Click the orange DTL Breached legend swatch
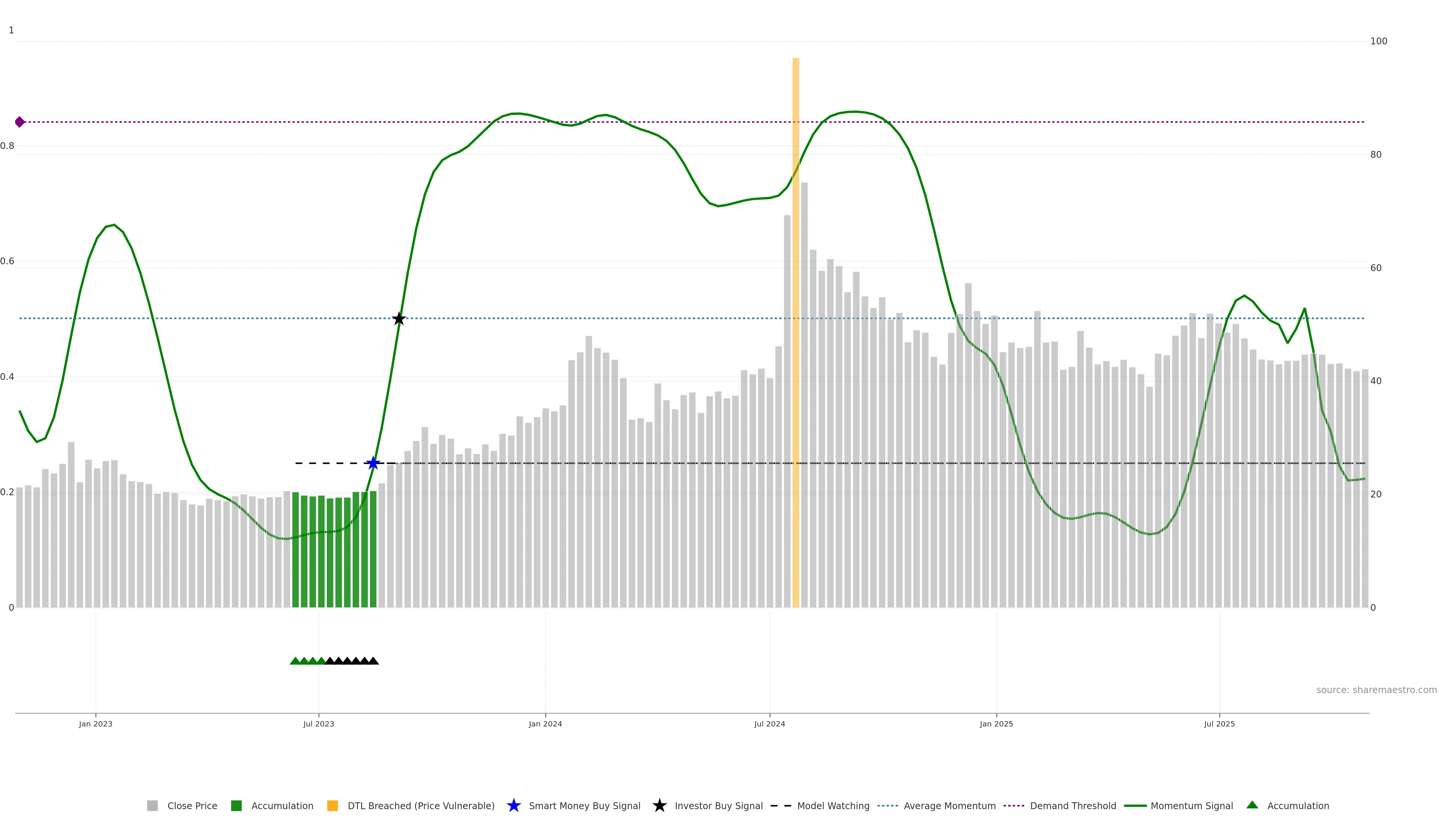1456x819 pixels. [333, 805]
